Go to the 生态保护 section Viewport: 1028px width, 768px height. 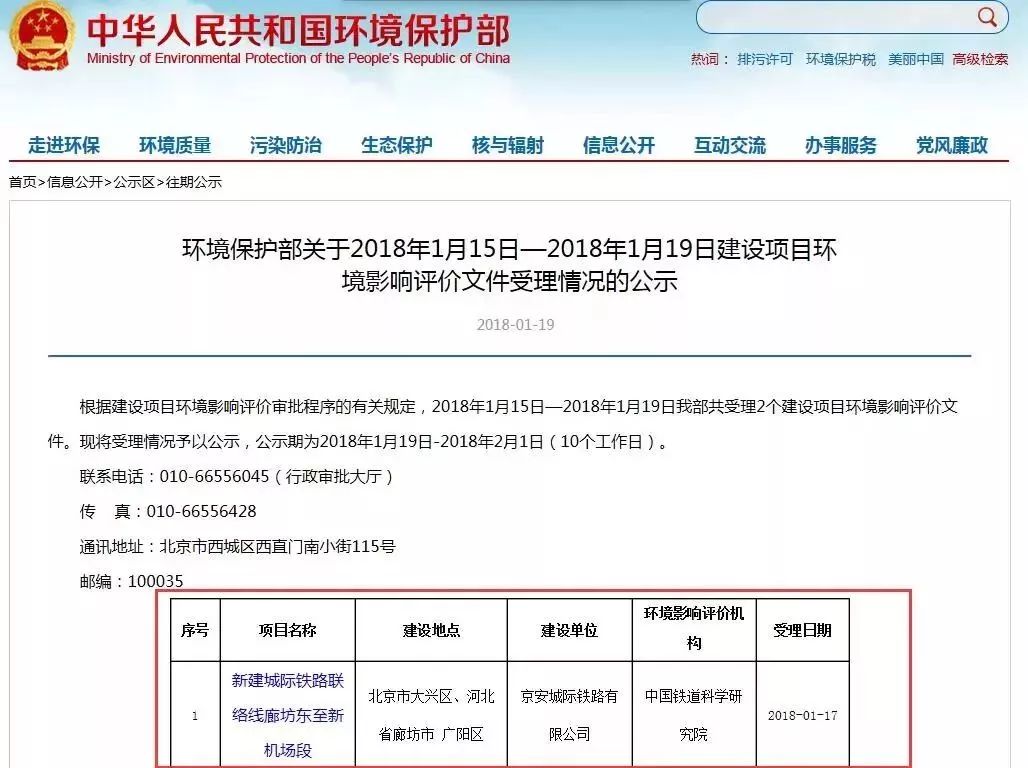click(397, 146)
